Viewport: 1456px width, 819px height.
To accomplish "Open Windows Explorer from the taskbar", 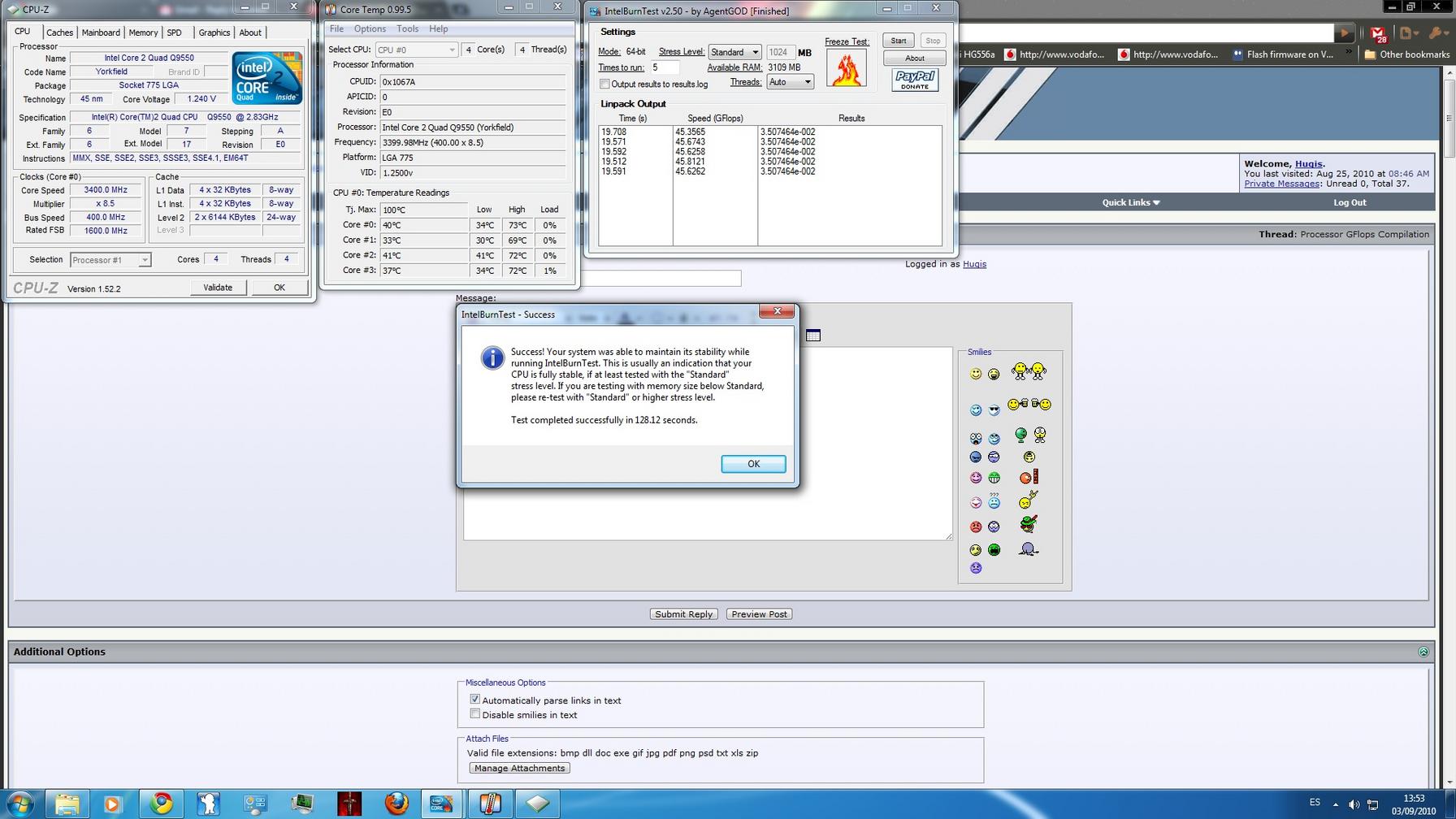I will (x=67, y=804).
